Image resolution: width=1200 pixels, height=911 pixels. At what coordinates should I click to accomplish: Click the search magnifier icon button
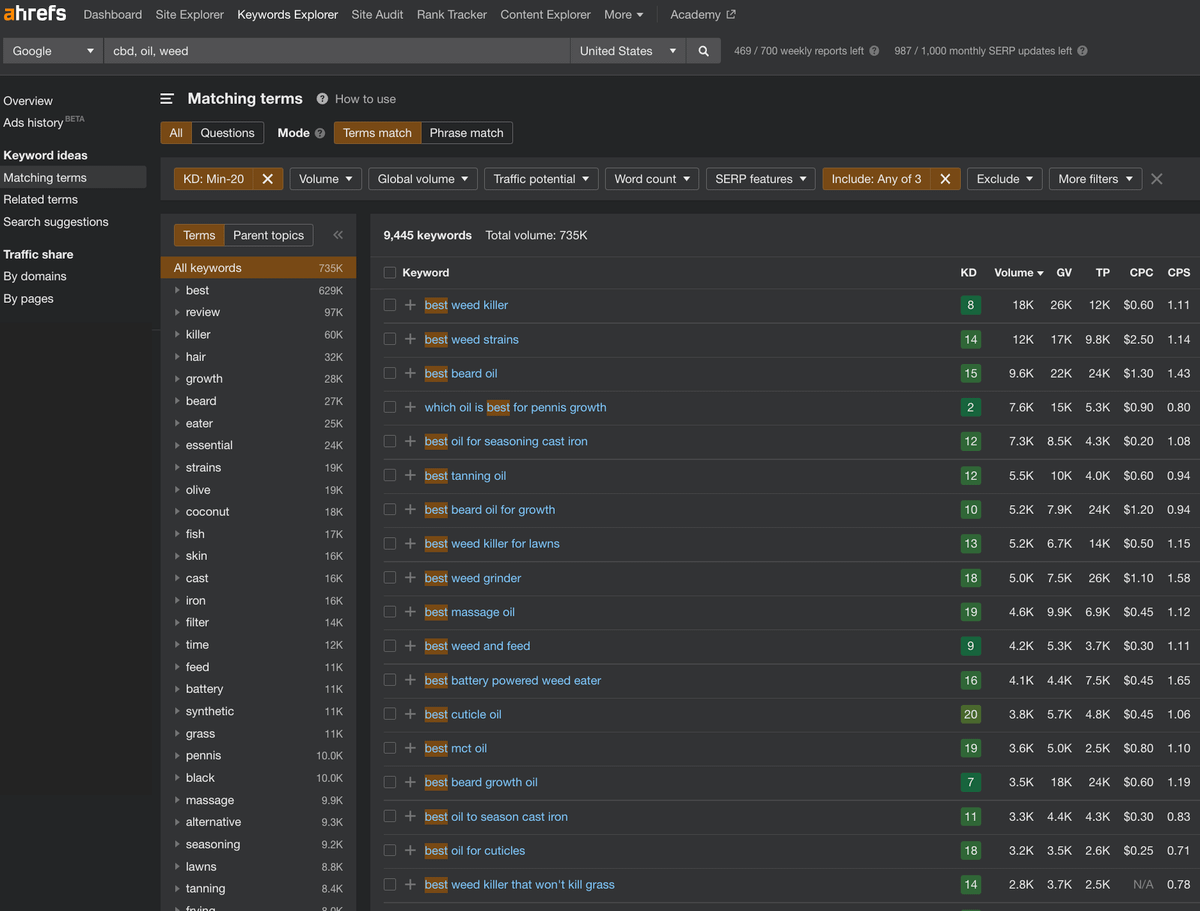click(704, 51)
